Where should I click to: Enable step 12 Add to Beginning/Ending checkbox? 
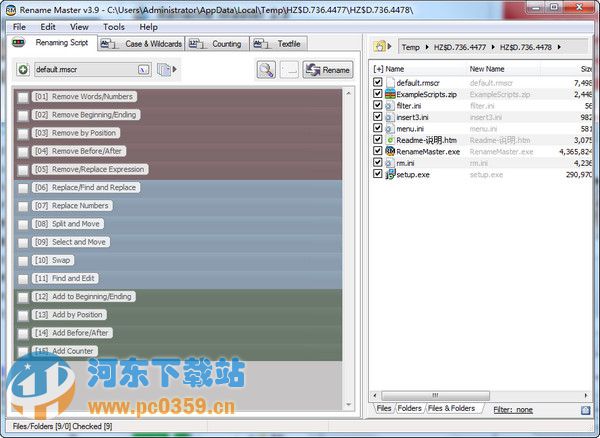[x=23, y=297]
